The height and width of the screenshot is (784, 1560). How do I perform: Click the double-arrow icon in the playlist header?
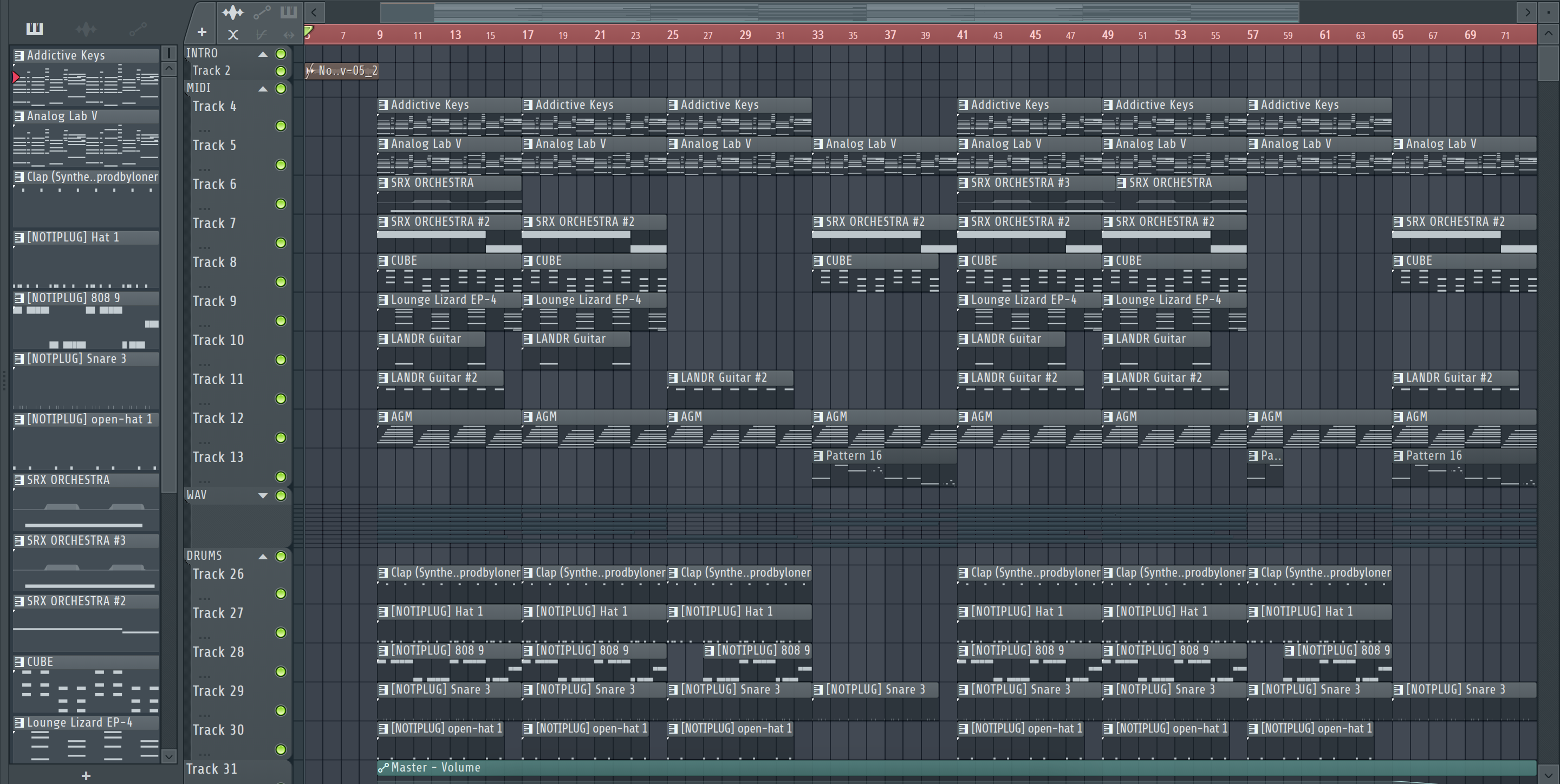289,35
